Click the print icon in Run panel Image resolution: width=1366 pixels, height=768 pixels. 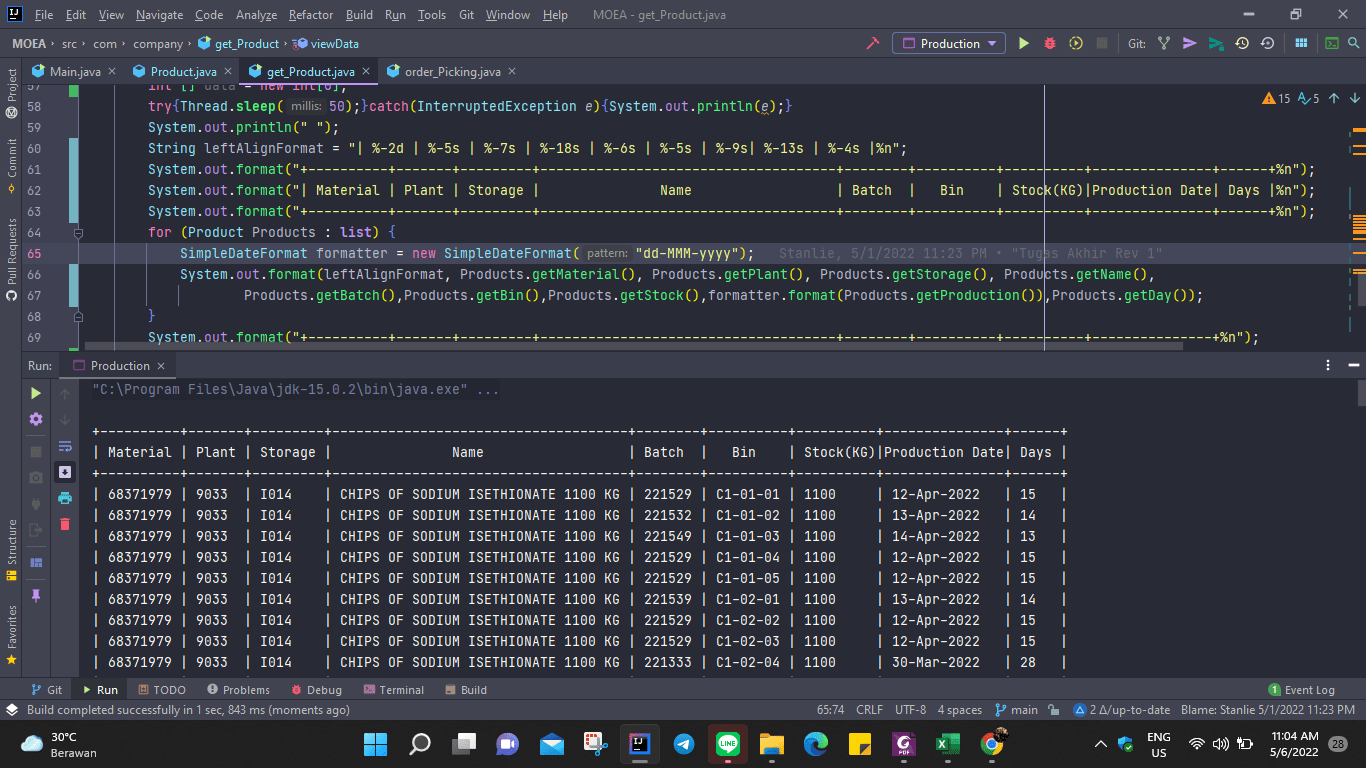click(x=65, y=497)
